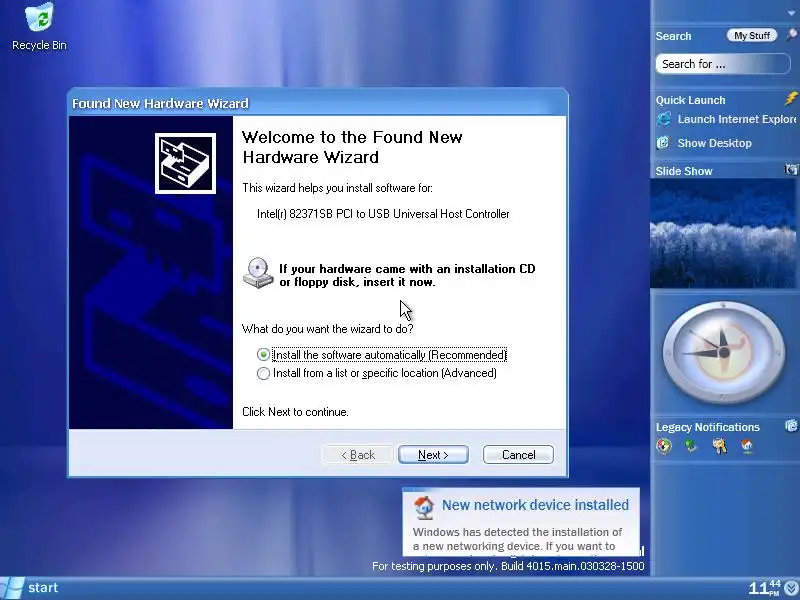The height and width of the screenshot is (600, 800).
Task: Open the Recycle Bin desktop icon
Action: pos(39,27)
